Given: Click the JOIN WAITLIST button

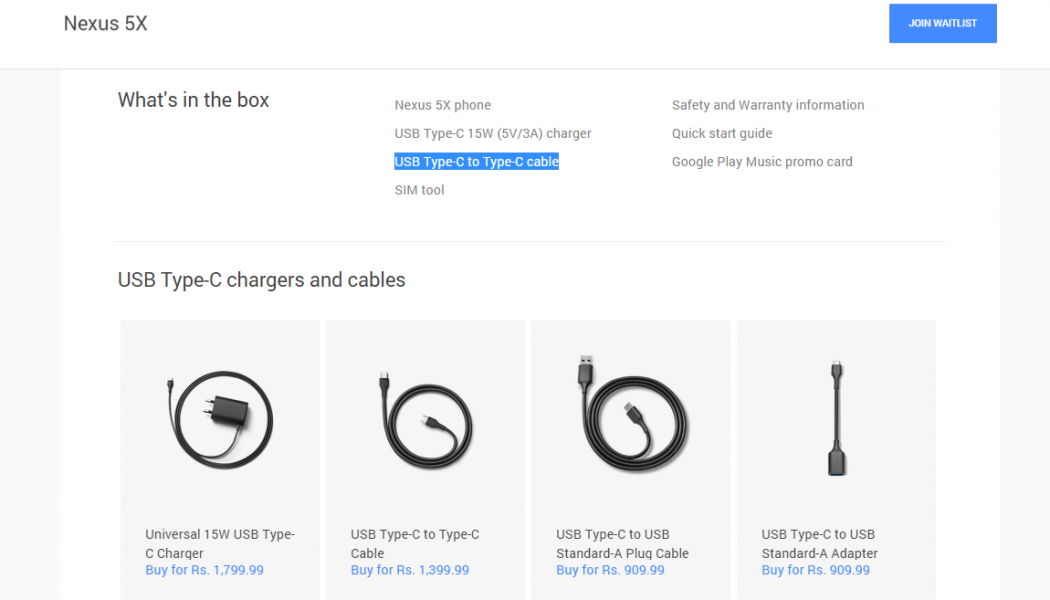Looking at the screenshot, I should tap(942, 23).
